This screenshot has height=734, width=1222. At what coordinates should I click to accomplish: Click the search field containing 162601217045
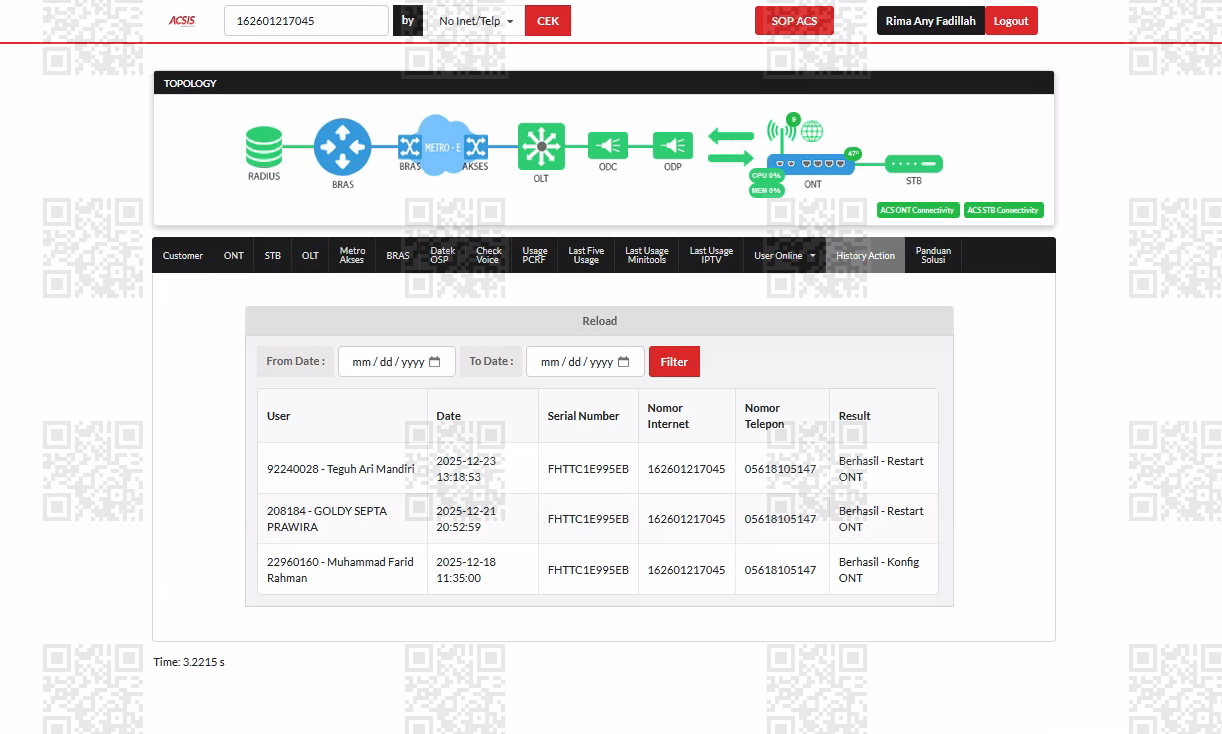(x=306, y=21)
